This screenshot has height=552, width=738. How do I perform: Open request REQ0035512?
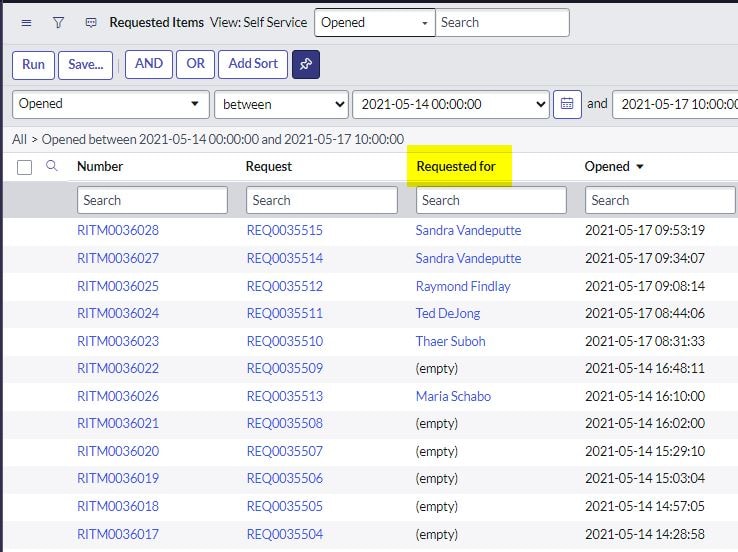285,286
